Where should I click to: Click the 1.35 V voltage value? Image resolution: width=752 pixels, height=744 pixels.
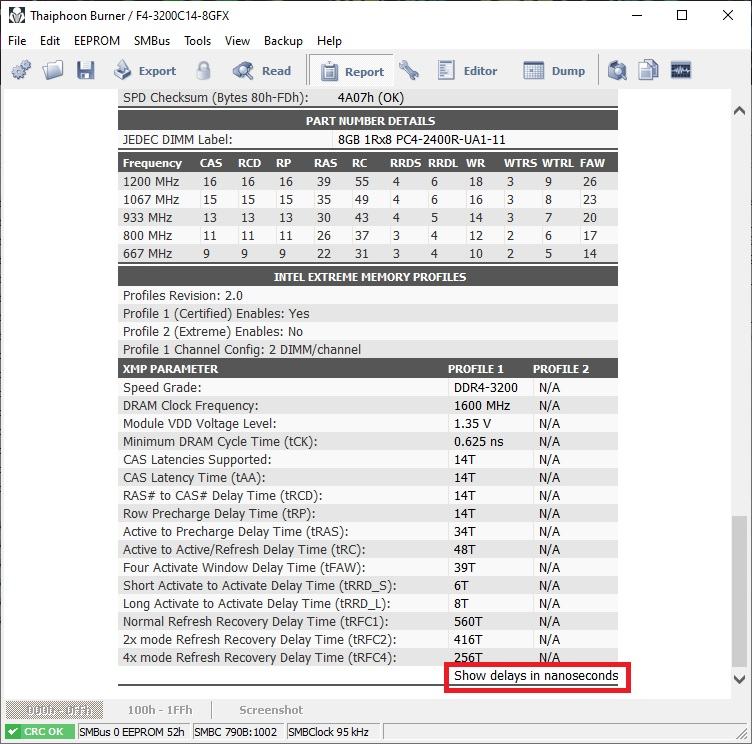point(472,424)
